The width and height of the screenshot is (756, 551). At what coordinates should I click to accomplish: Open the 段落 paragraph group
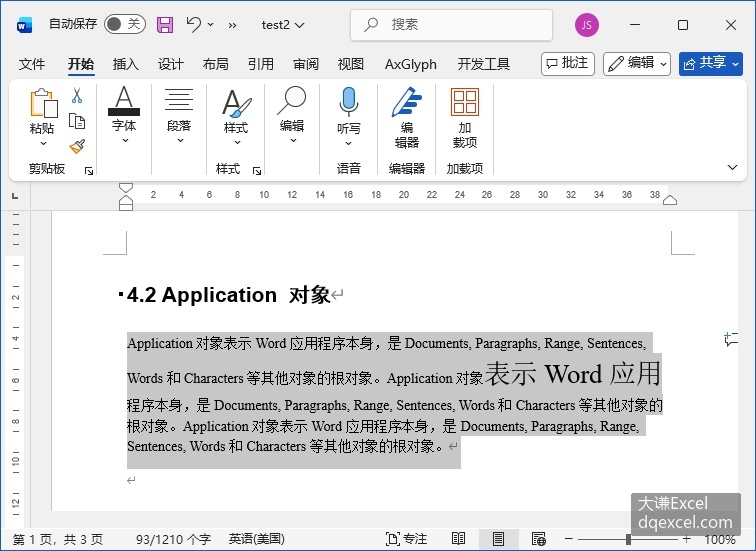[x=179, y=115]
